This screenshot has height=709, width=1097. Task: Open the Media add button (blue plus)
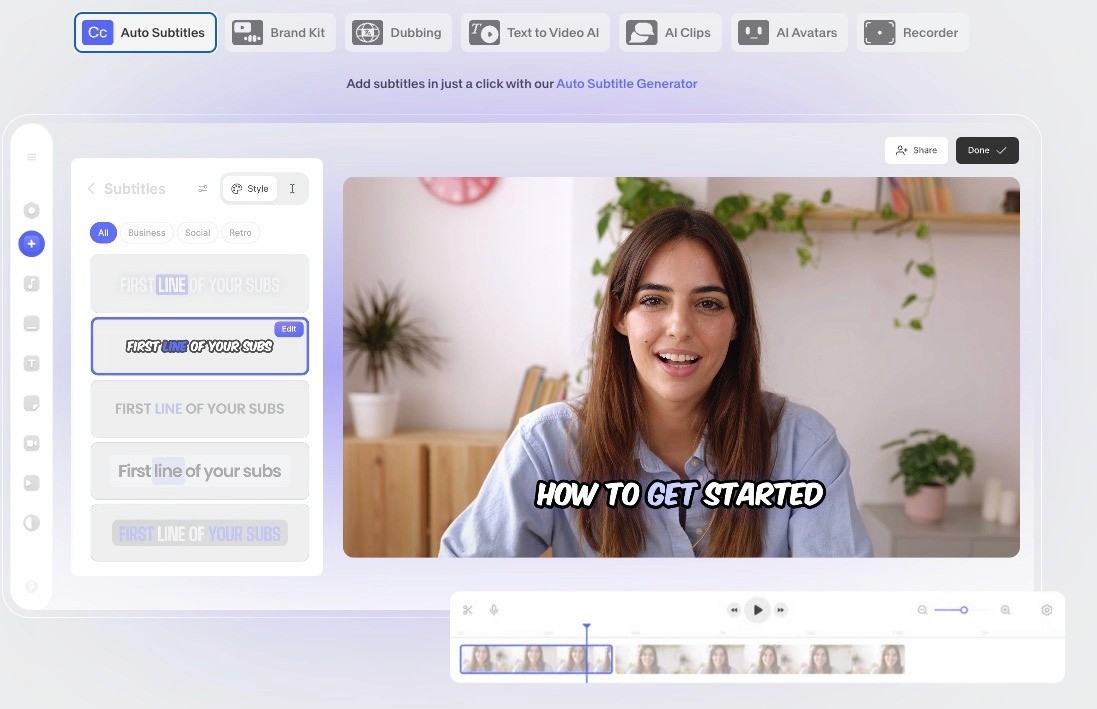(31, 243)
